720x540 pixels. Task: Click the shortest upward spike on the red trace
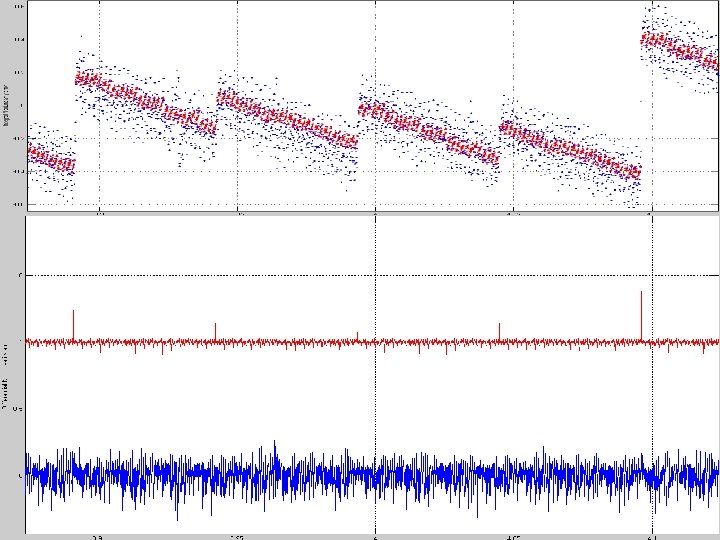tap(357, 337)
